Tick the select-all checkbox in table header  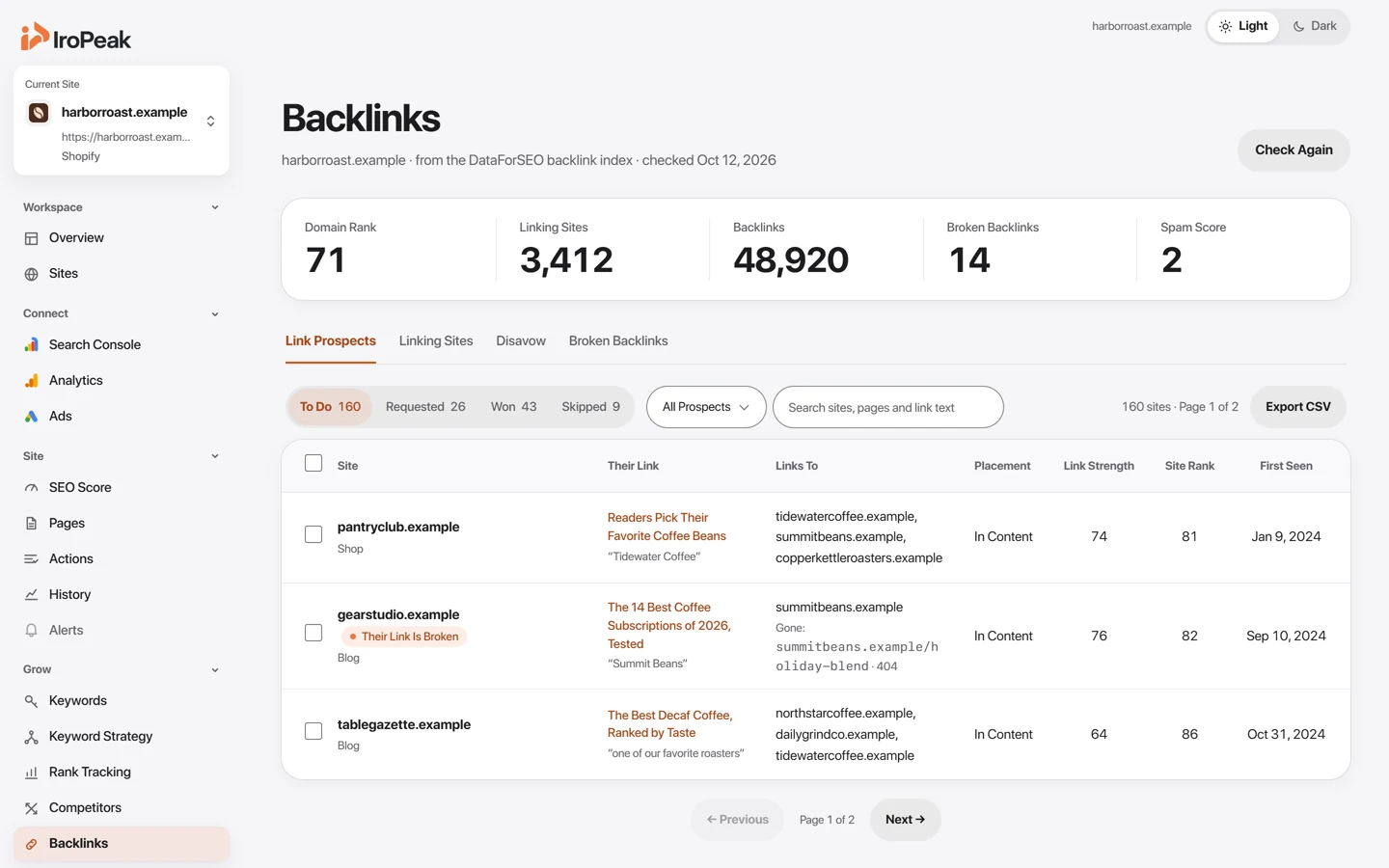pos(313,463)
